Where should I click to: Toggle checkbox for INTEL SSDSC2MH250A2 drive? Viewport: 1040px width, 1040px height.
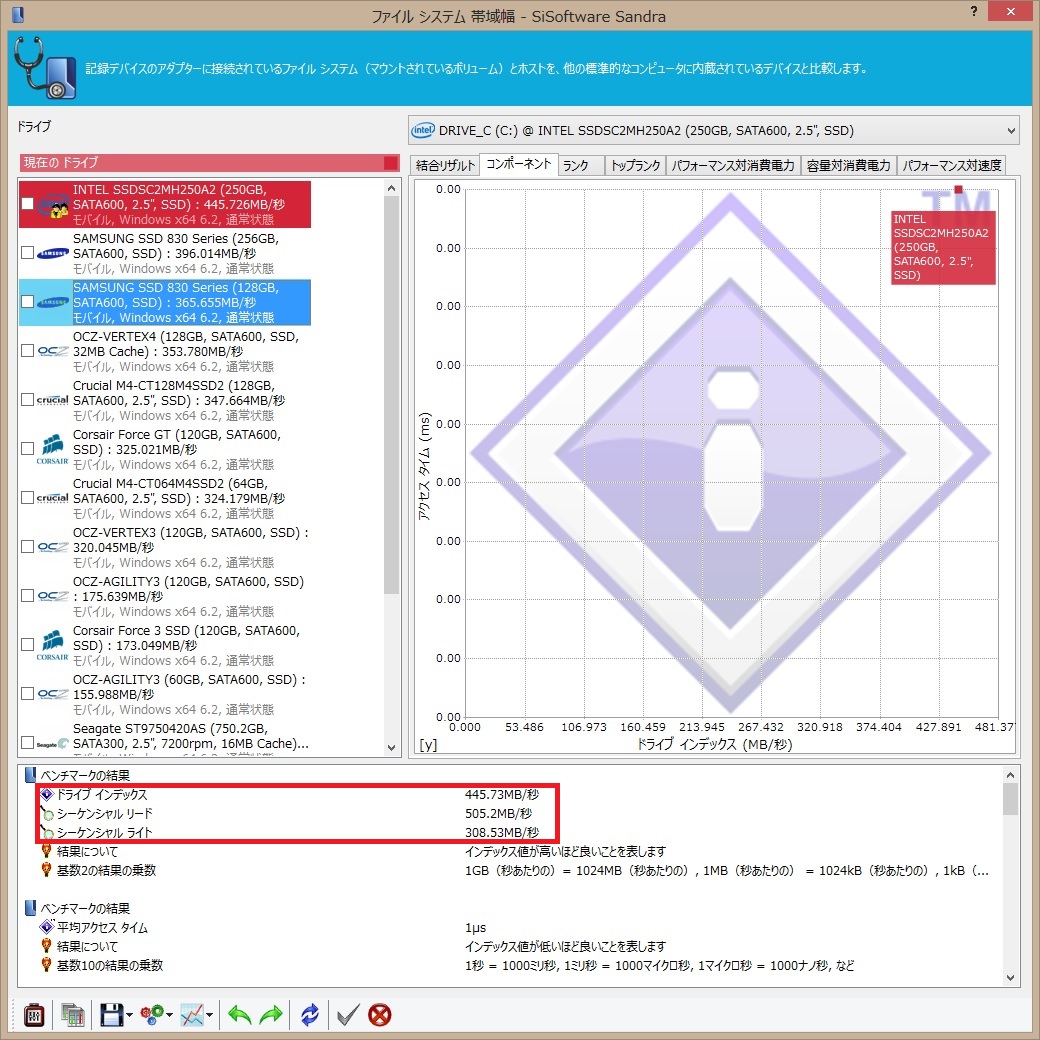(27, 204)
